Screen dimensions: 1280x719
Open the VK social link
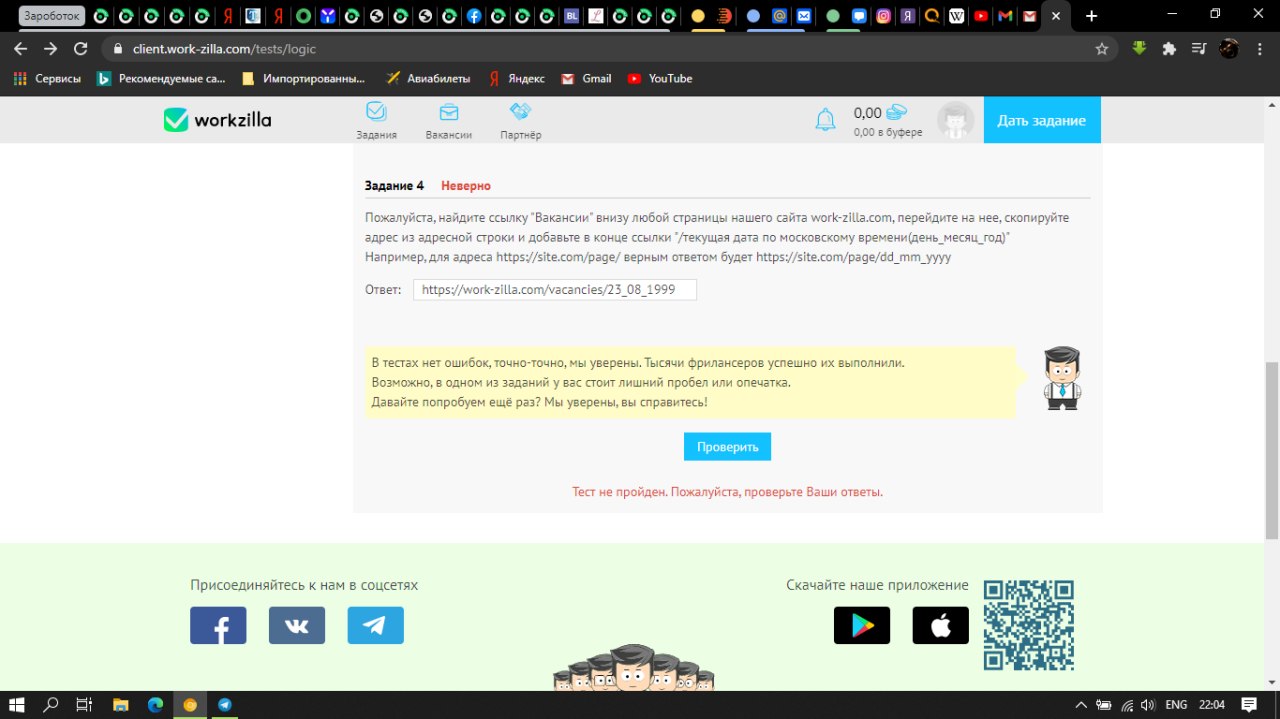coord(297,625)
